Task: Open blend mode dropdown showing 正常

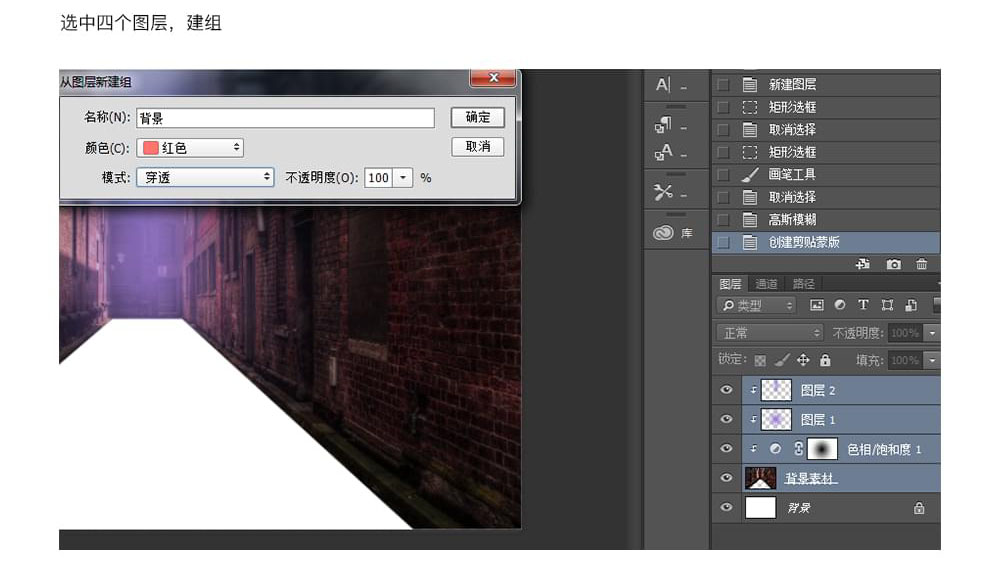Action: (770, 333)
